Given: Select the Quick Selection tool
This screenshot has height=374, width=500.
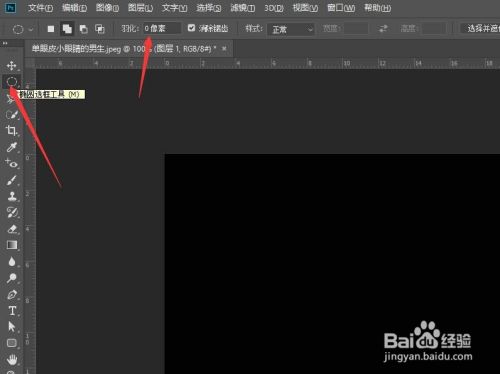Looking at the screenshot, I should coord(12,115).
